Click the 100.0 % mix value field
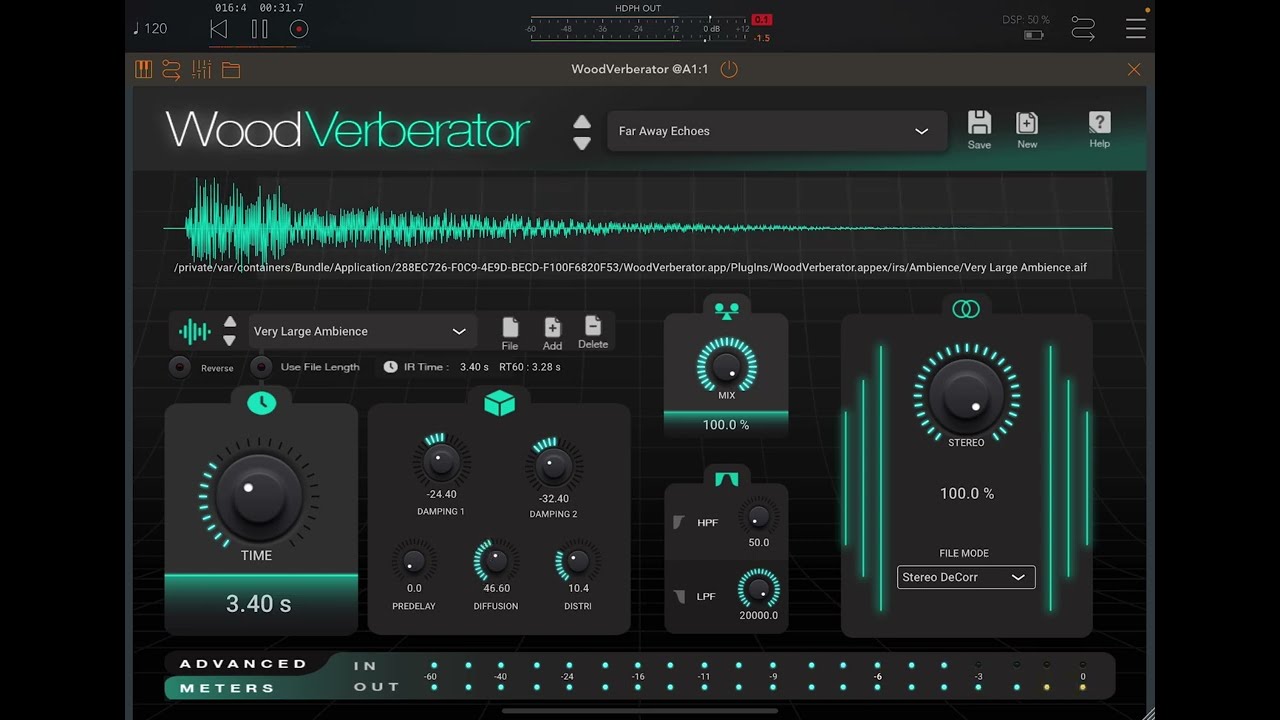1280x720 pixels. tap(726, 425)
